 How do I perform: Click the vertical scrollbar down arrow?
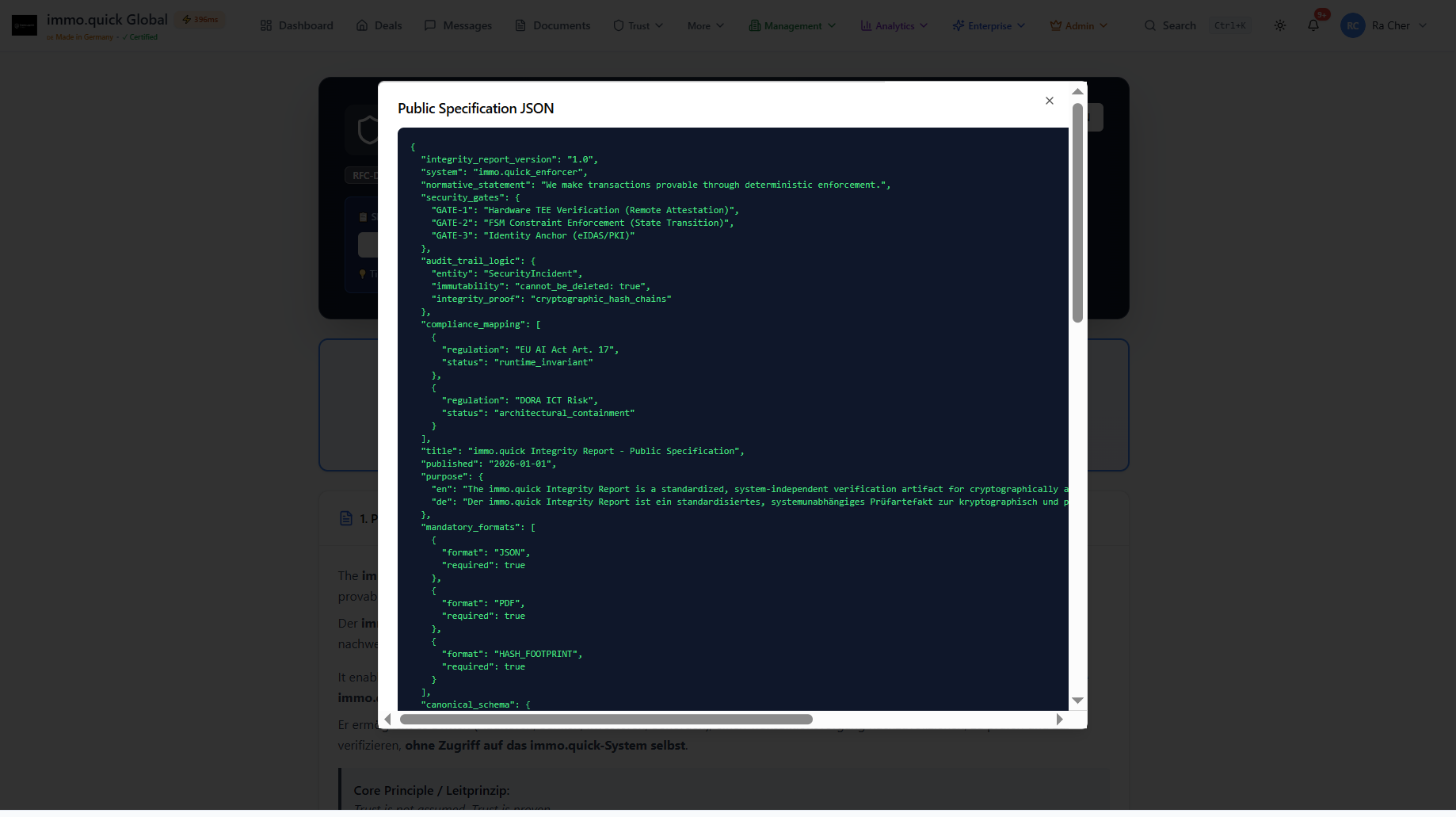coord(1077,701)
